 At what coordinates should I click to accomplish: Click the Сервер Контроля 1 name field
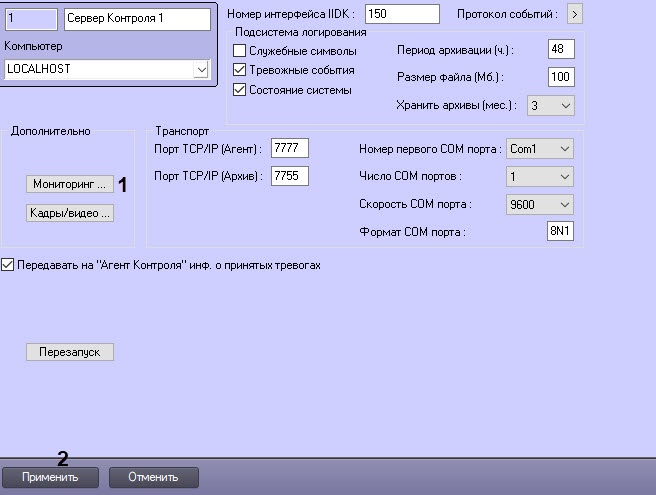tap(137, 18)
